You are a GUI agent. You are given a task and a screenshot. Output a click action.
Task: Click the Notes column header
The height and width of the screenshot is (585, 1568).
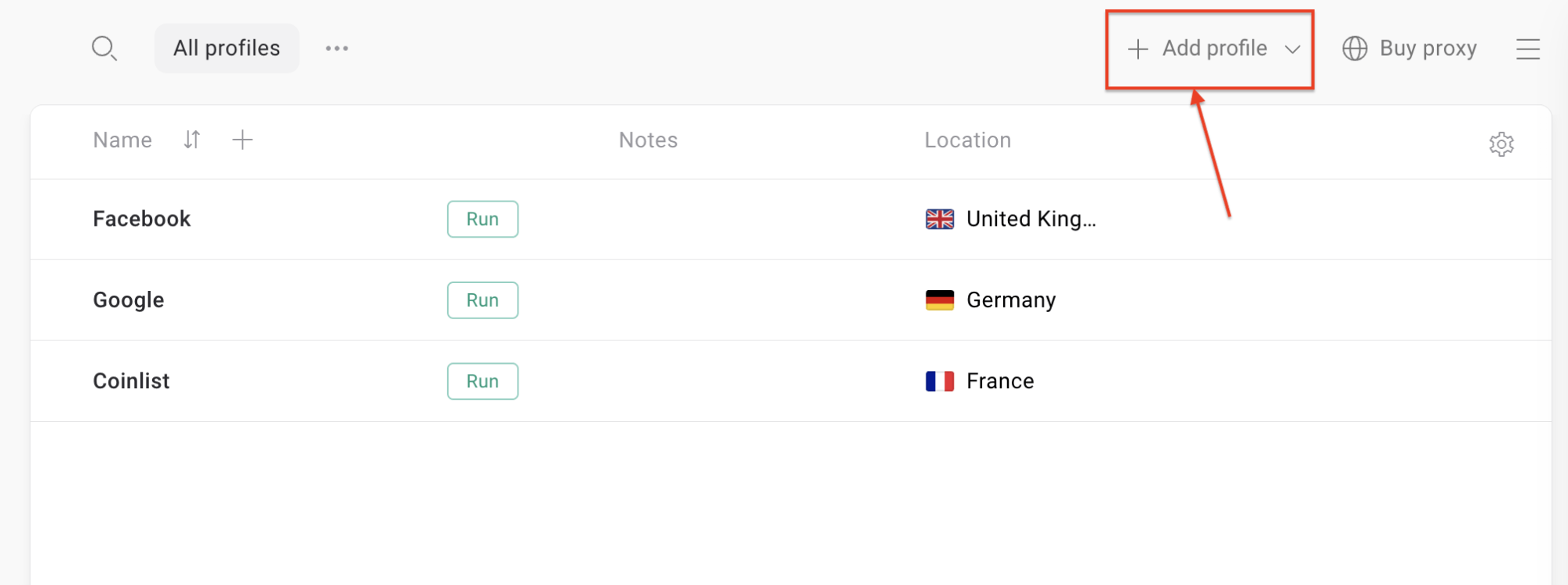[648, 140]
